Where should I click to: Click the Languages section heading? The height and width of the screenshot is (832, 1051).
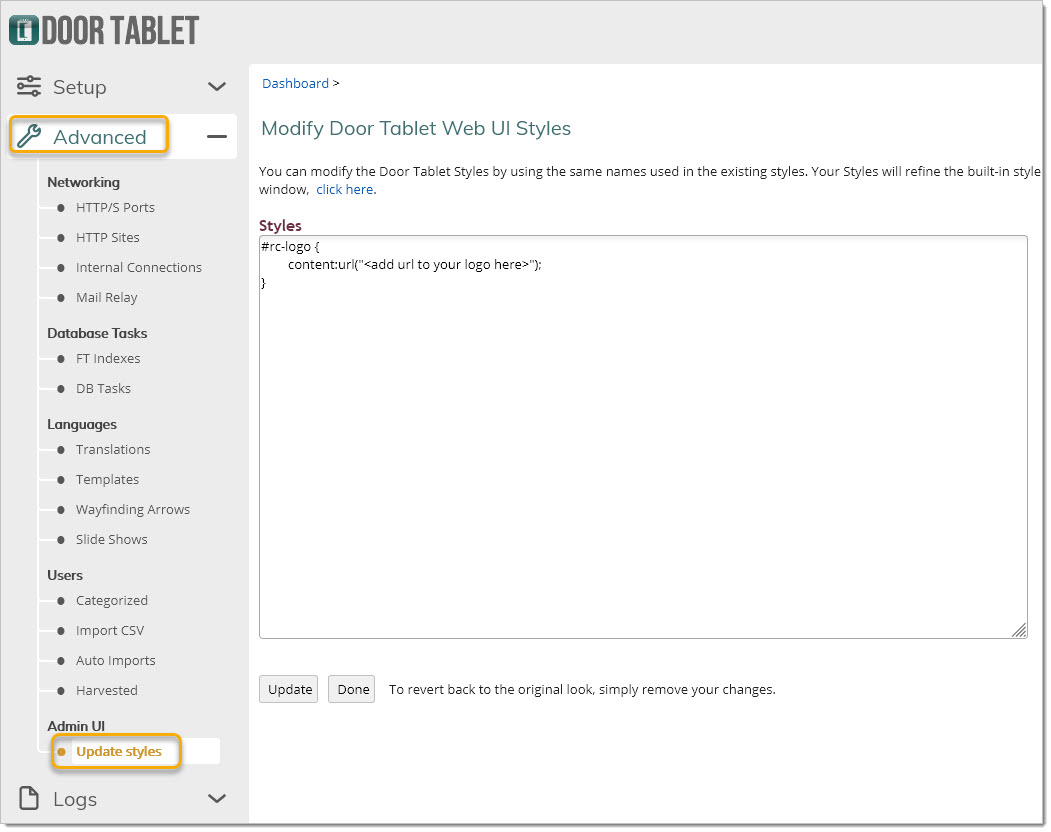82,424
